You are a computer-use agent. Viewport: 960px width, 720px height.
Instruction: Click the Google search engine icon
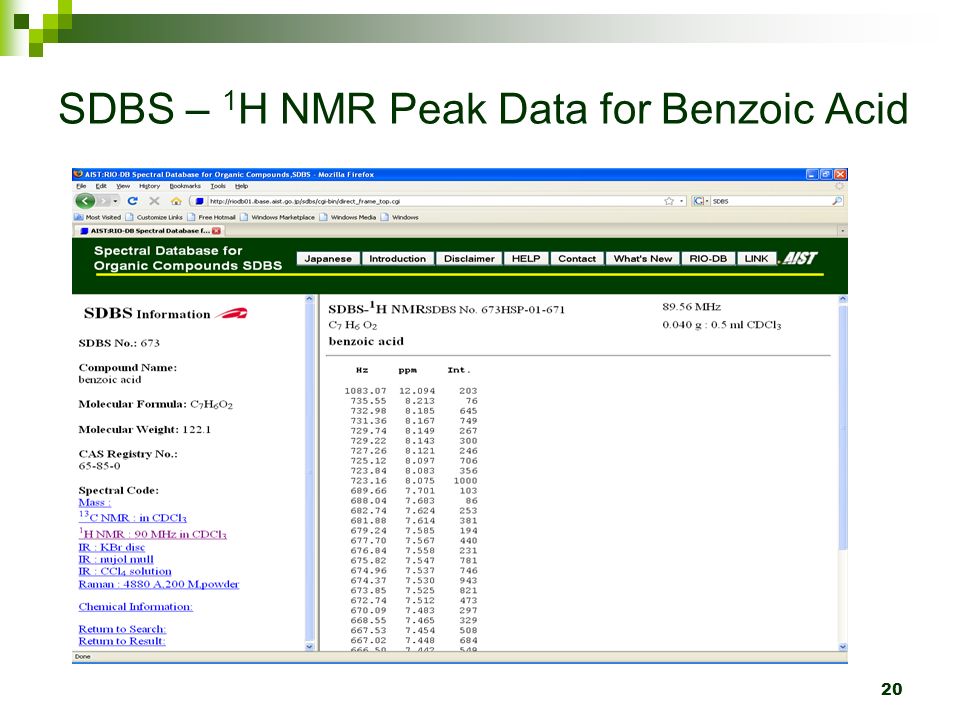[698, 201]
